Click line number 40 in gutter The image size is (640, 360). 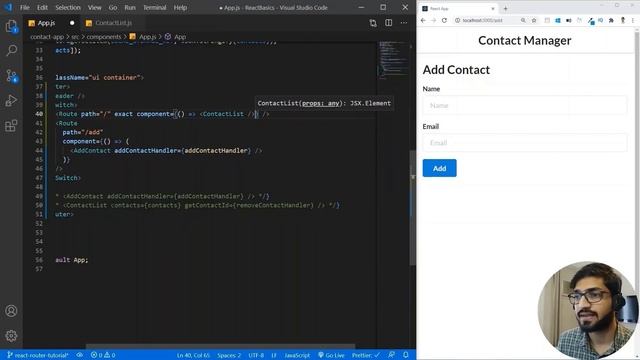(39, 114)
